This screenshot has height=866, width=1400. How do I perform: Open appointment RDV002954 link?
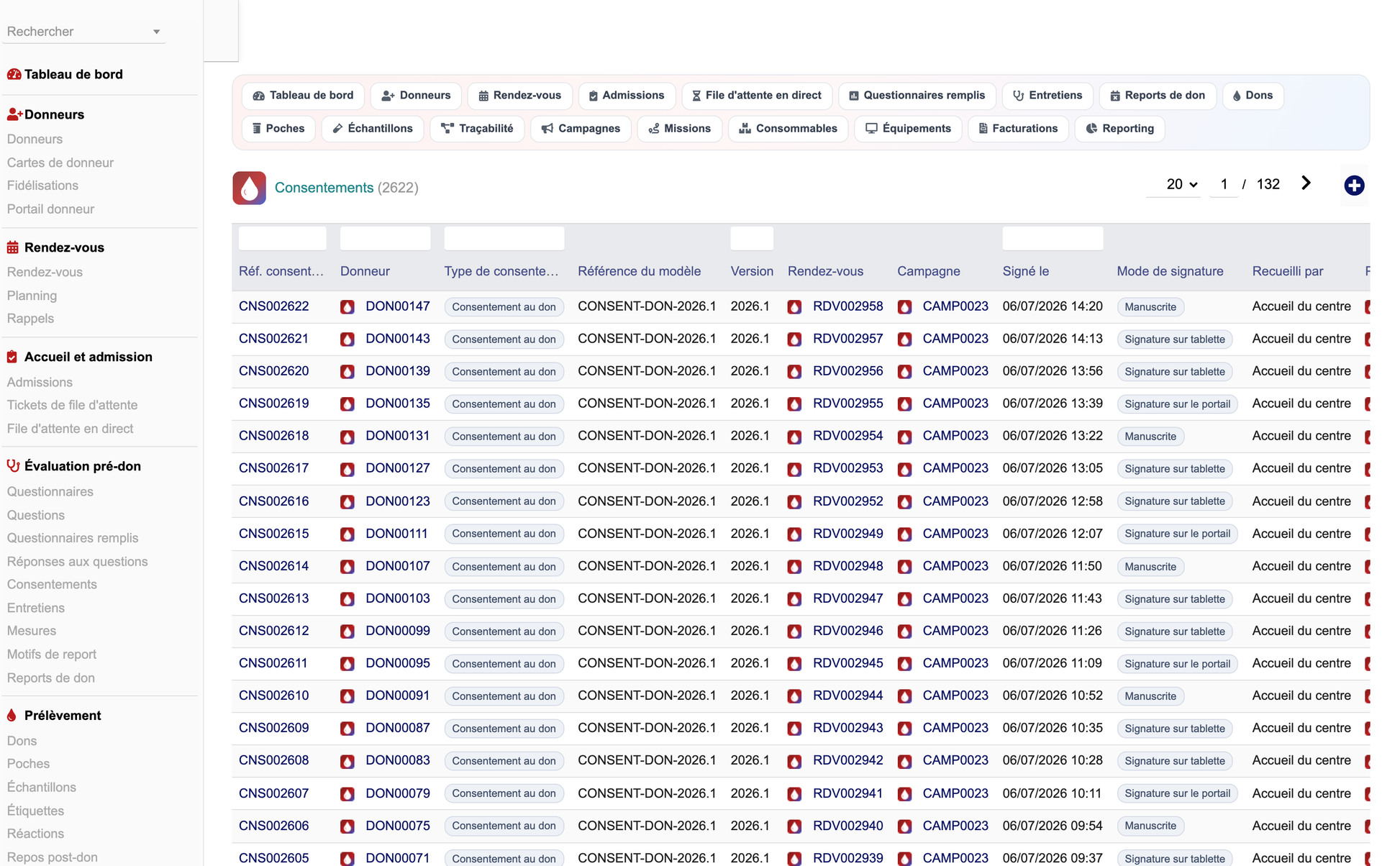(847, 436)
